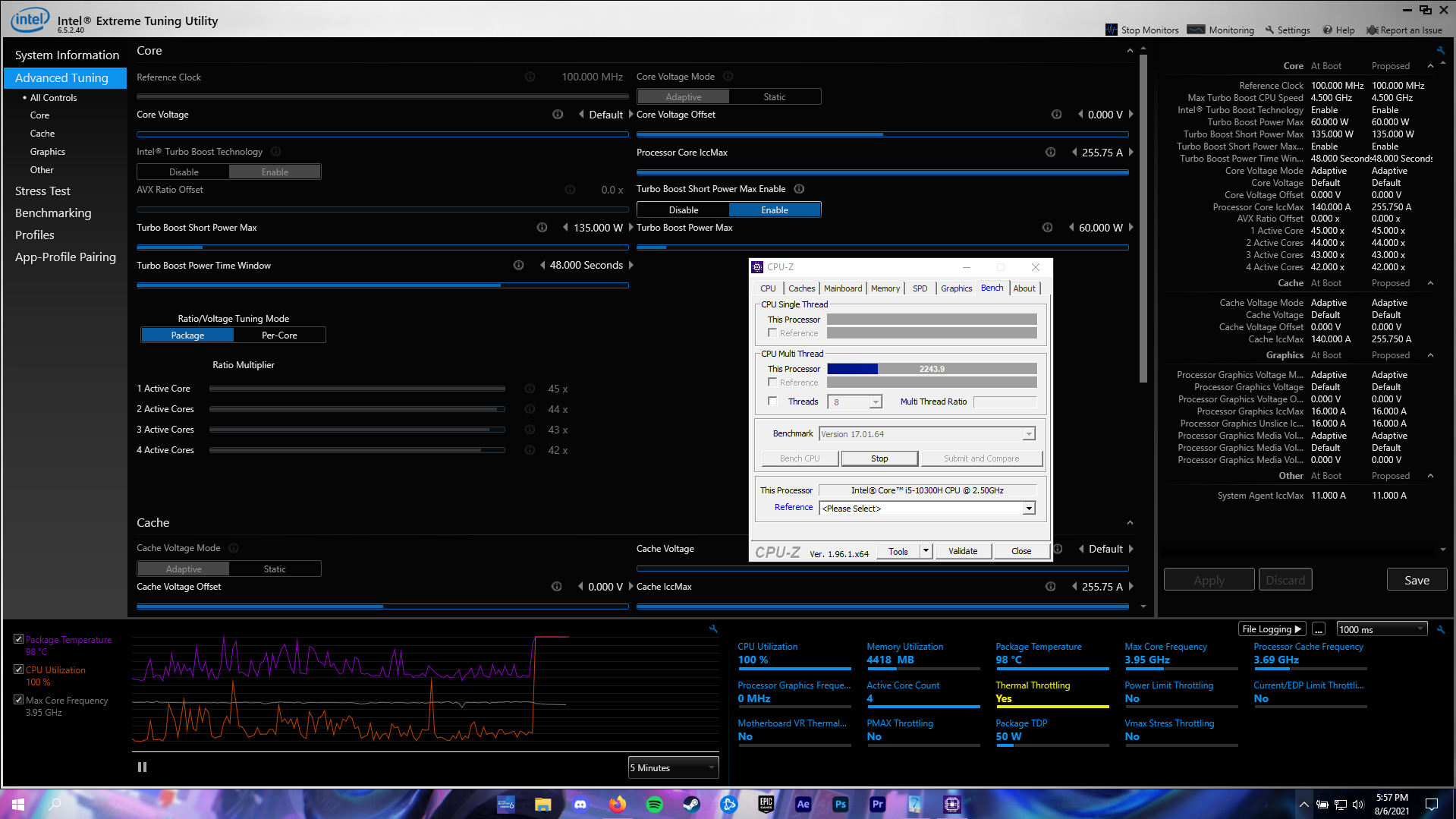Switch to the Memory tab in CPU-Z
Image resolution: width=1456 pixels, height=819 pixels.
coord(885,288)
